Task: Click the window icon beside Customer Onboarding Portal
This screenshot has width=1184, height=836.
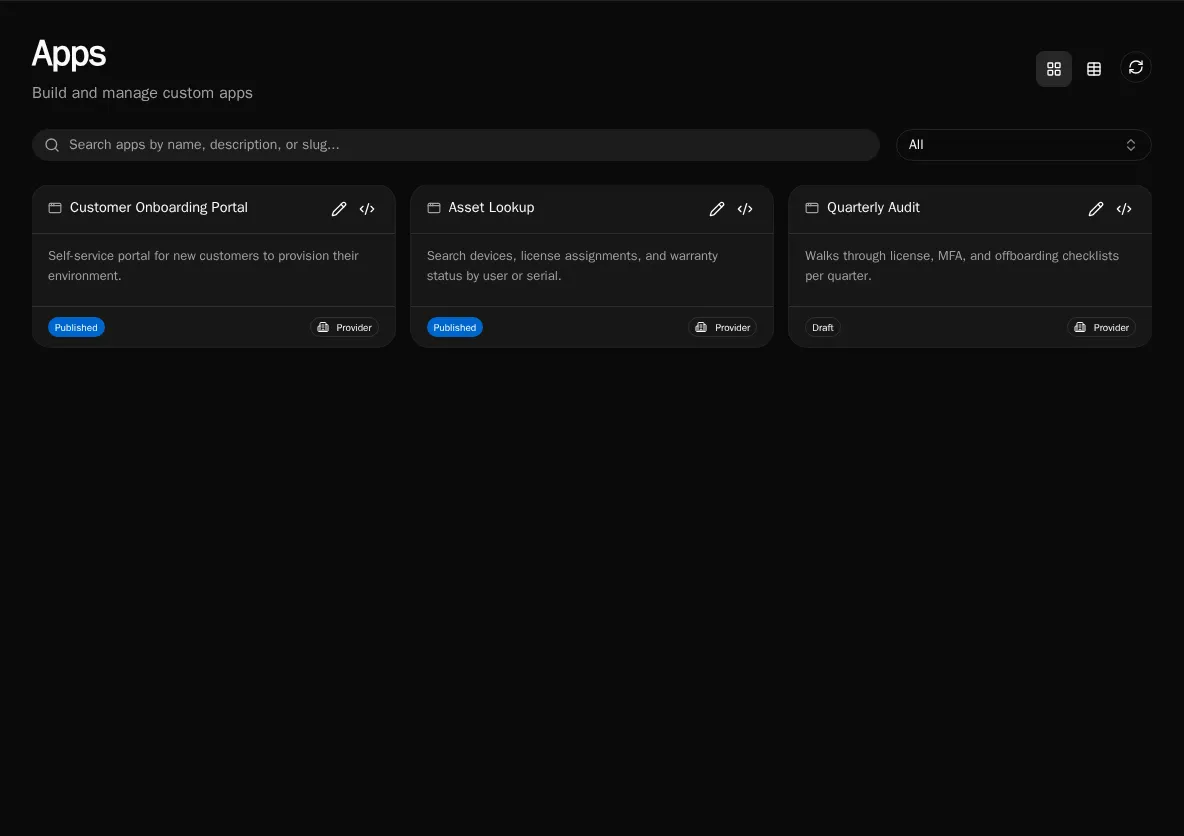Action: pos(55,208)
